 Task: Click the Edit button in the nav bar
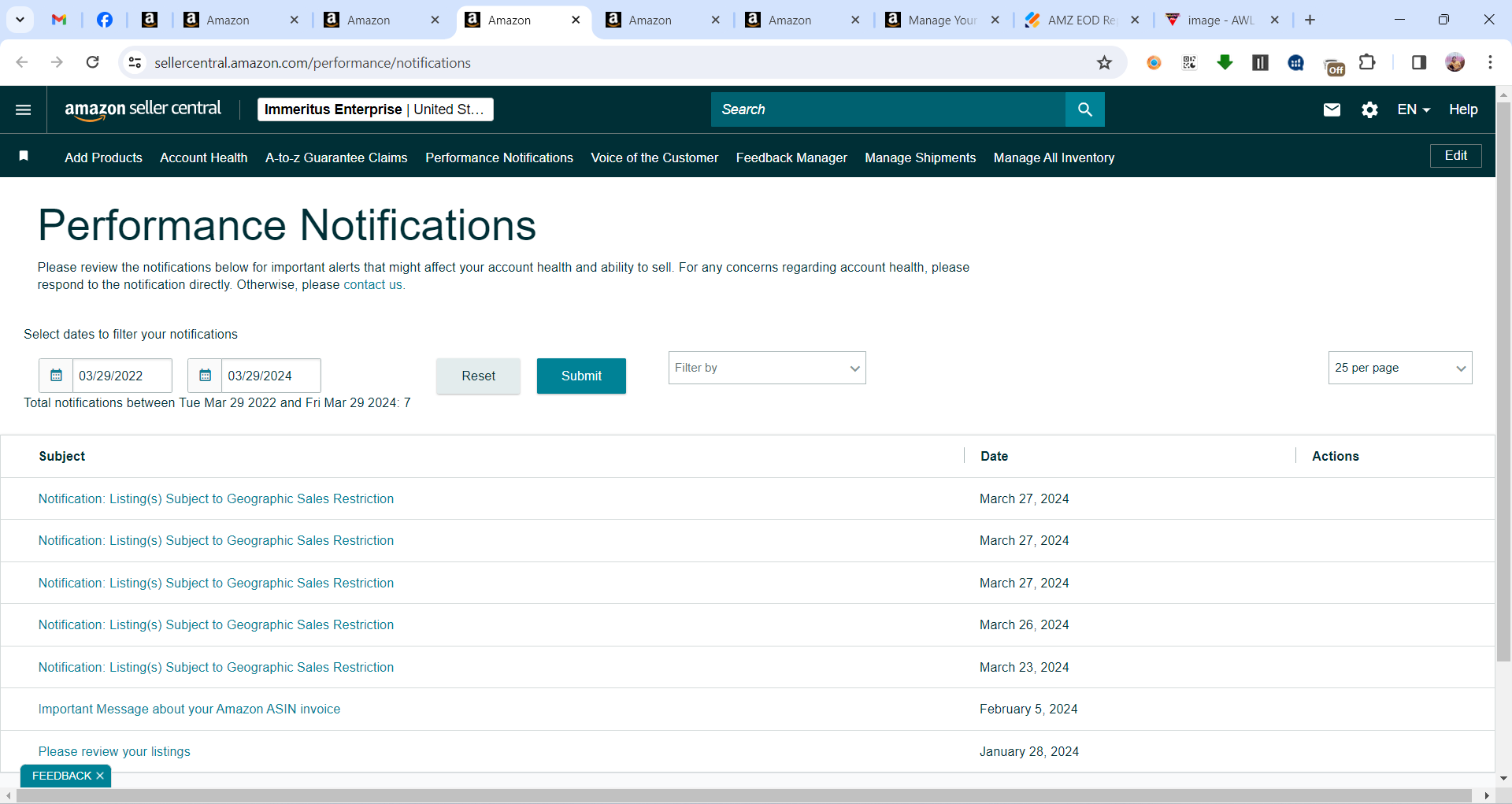click(1455, 156)
